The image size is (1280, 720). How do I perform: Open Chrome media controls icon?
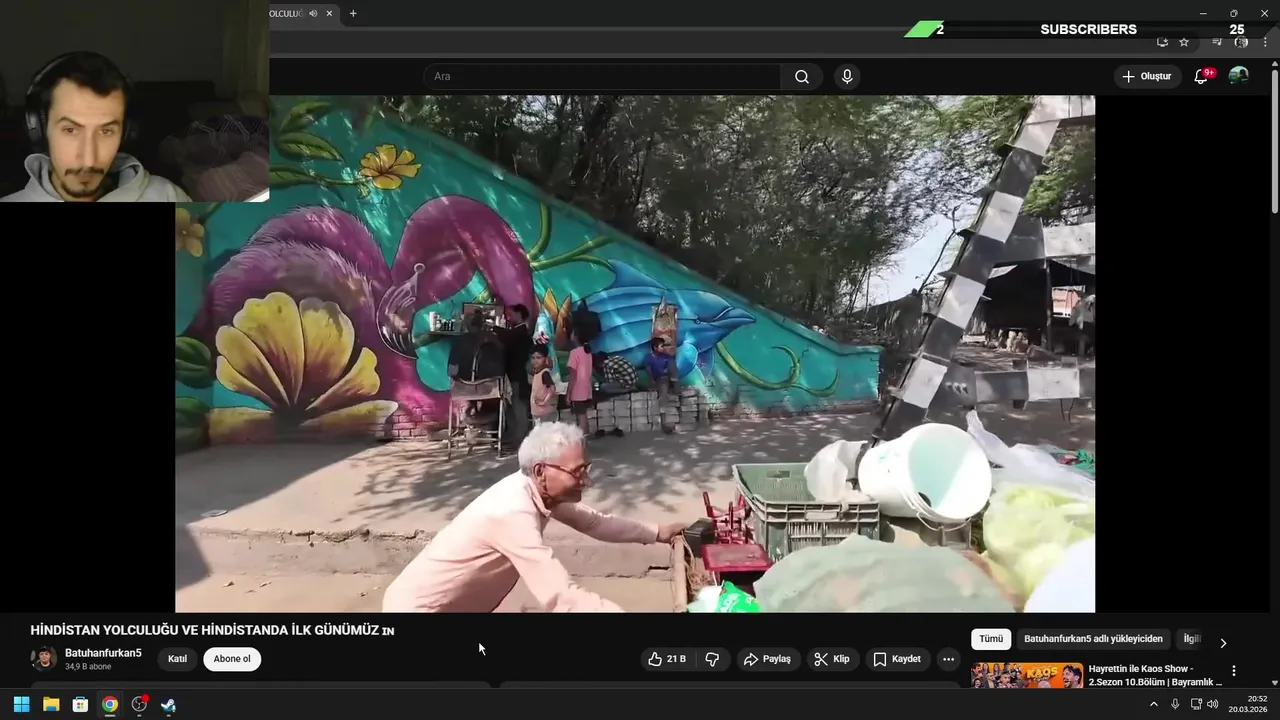tap(1217, 42)
